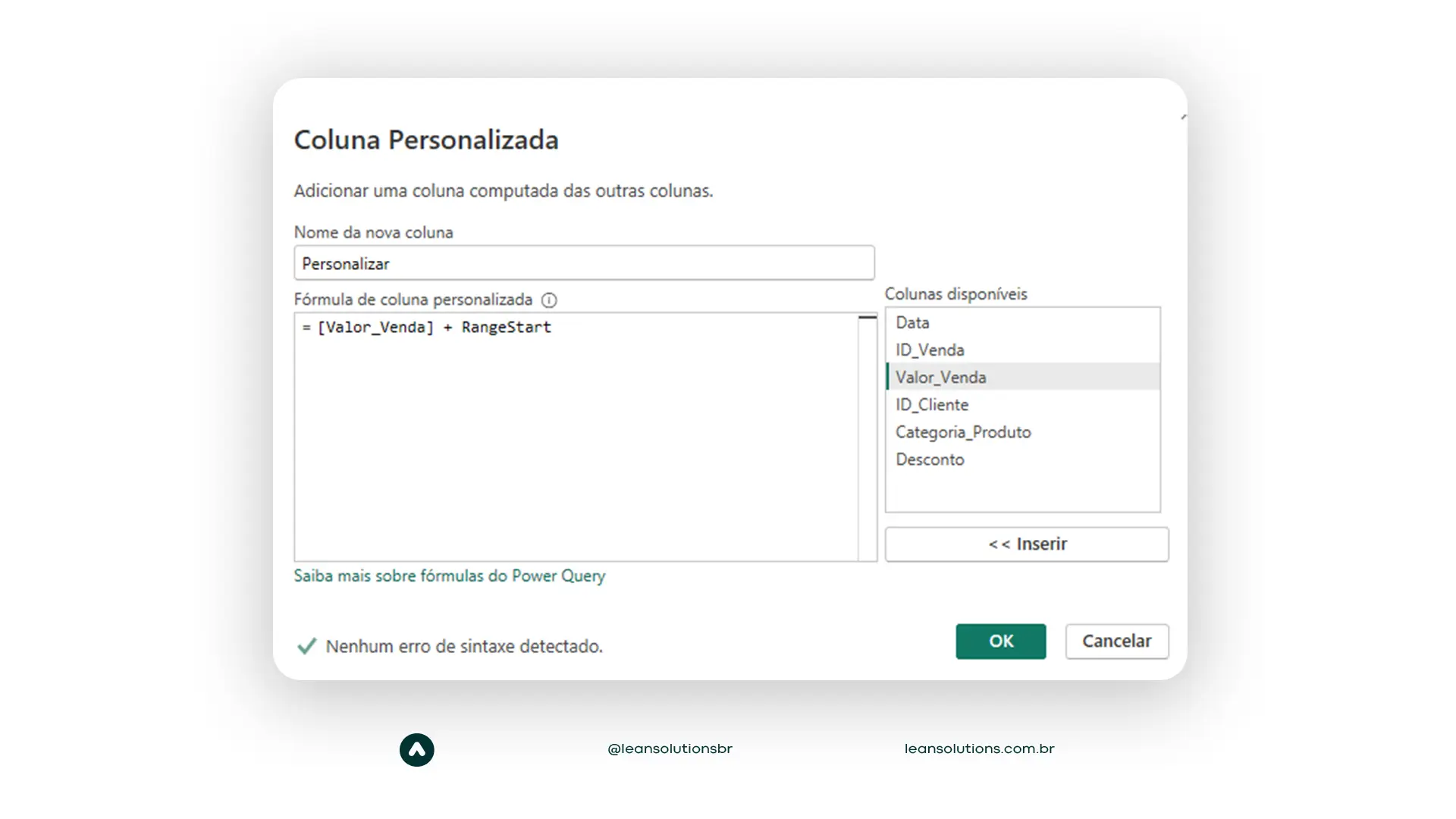Click the leansolutions.com.br website text
Image resolution: width=1456 pixels, height=819 pixels.
click(x=979, y=748)
